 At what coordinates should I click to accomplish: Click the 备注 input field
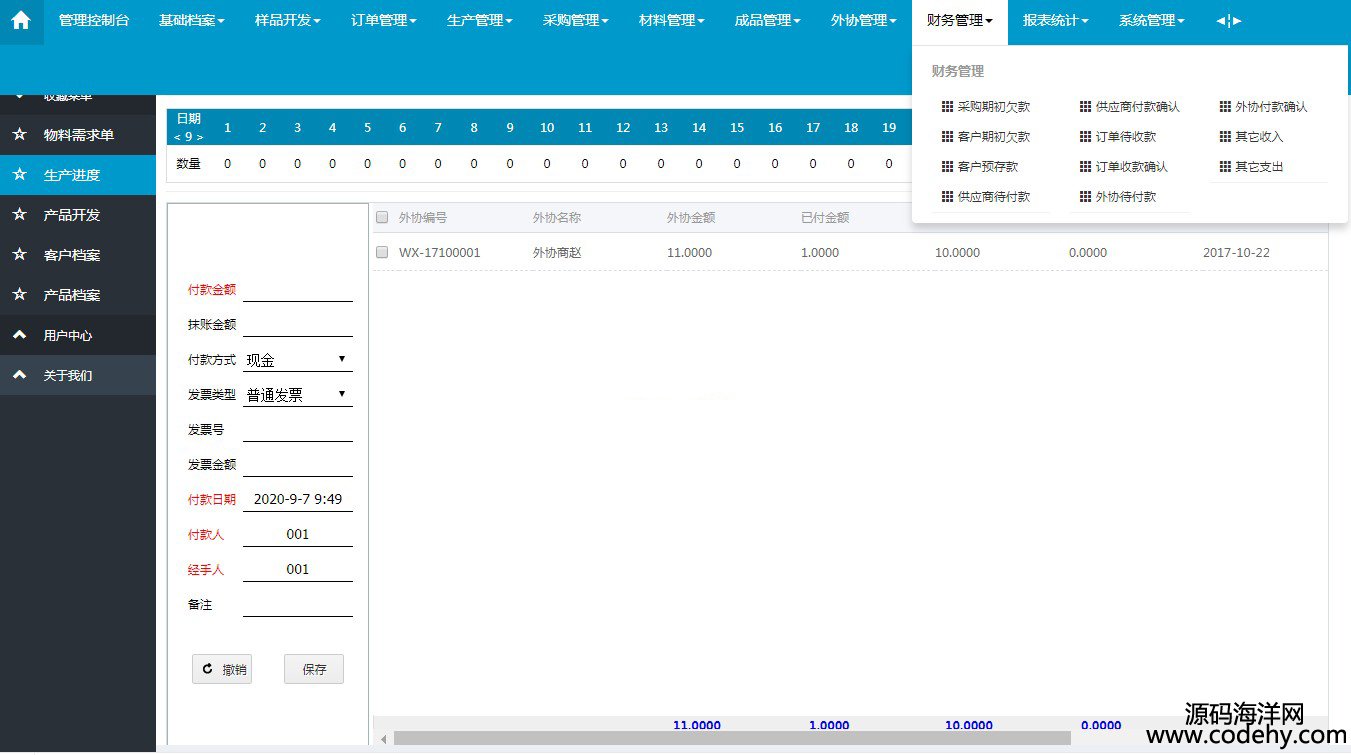(x=298, y=605)
